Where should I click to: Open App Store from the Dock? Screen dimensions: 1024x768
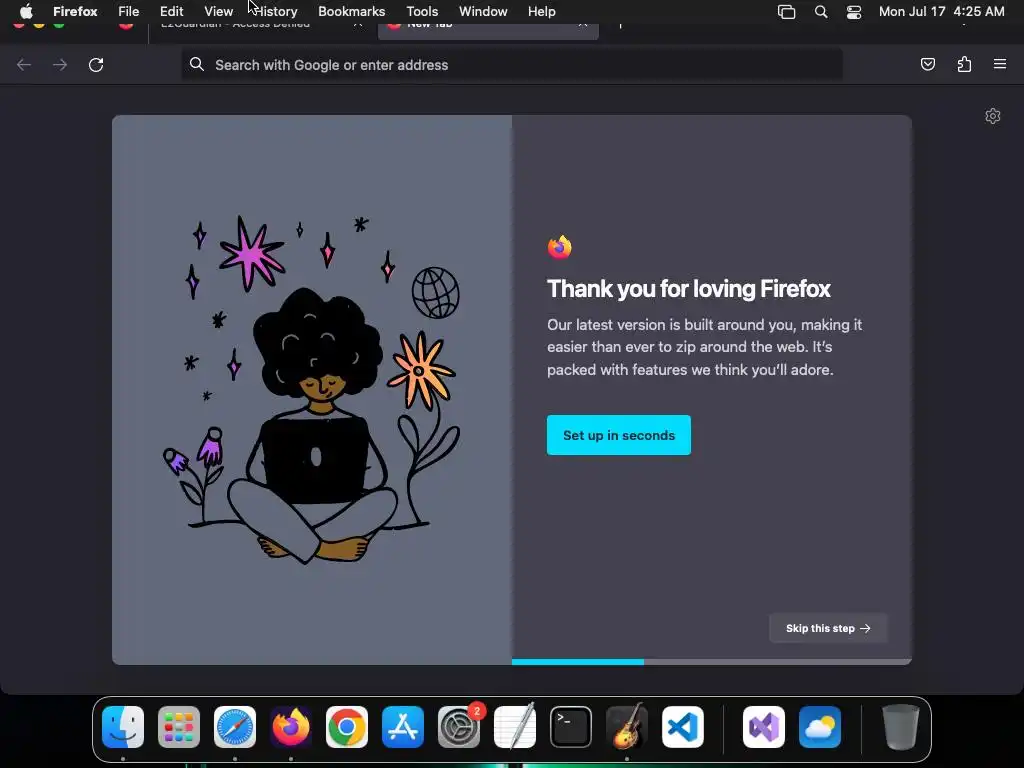pos(403,727)
